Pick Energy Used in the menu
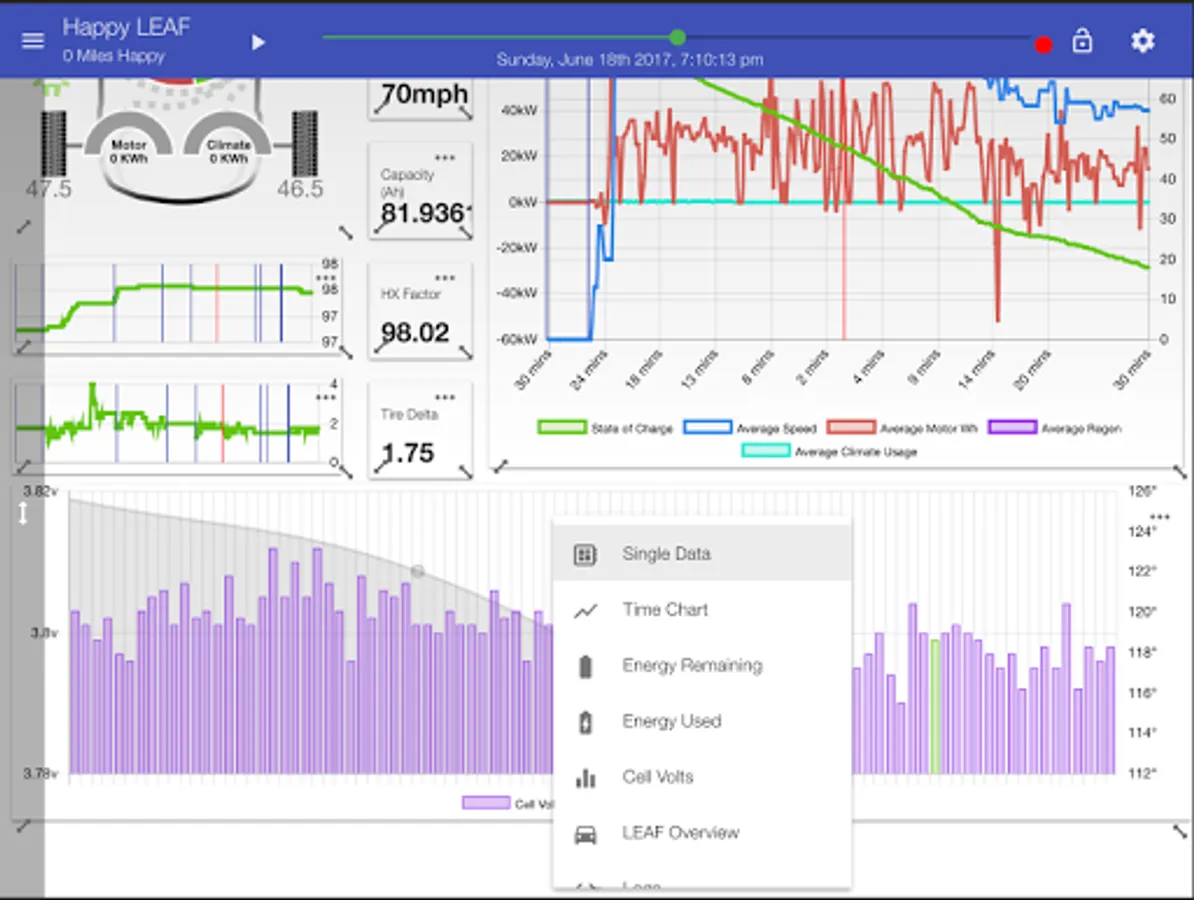This screenshot has width=1194, height=900. [701, 721]
